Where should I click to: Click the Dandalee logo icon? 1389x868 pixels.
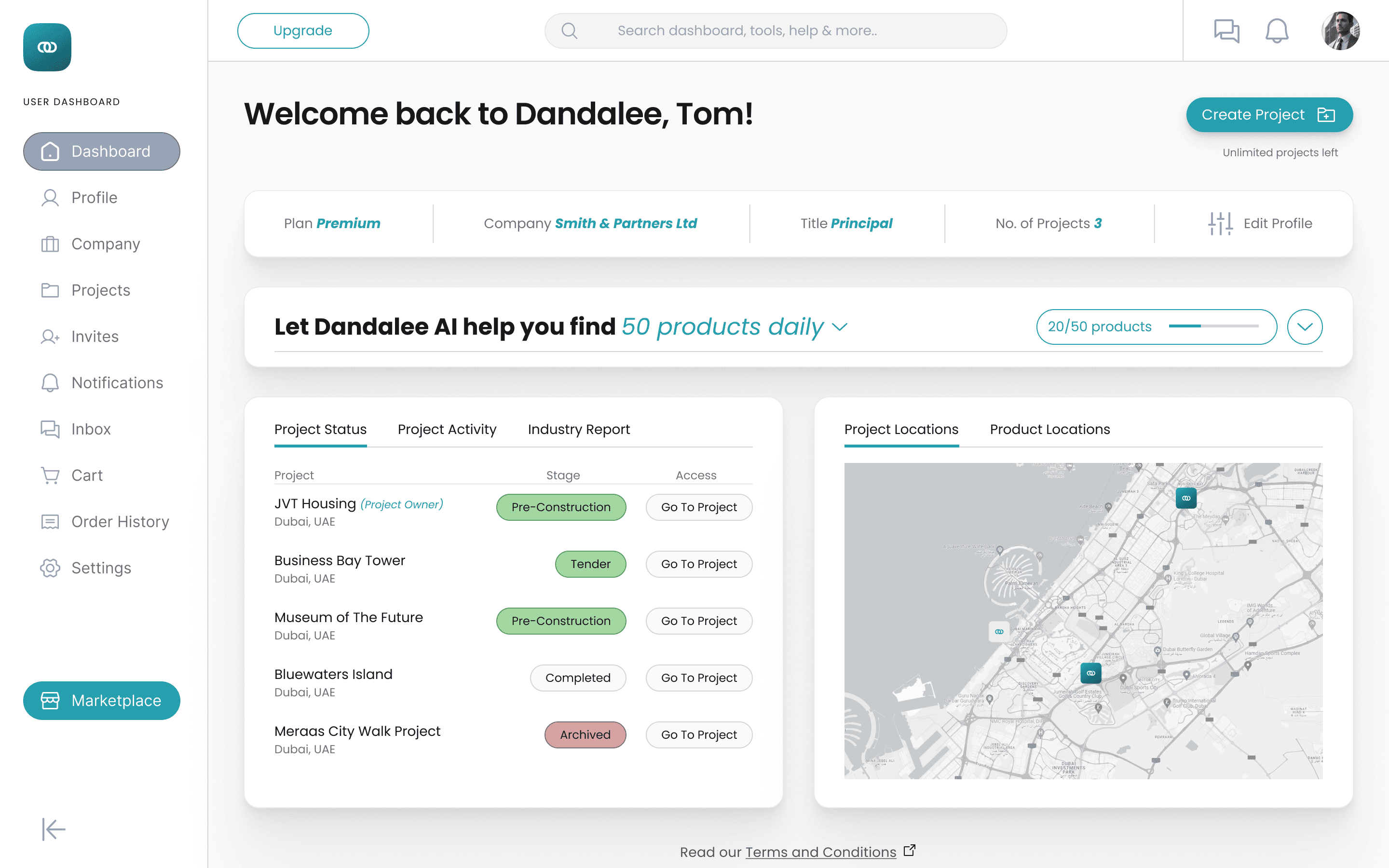(47, 47)
